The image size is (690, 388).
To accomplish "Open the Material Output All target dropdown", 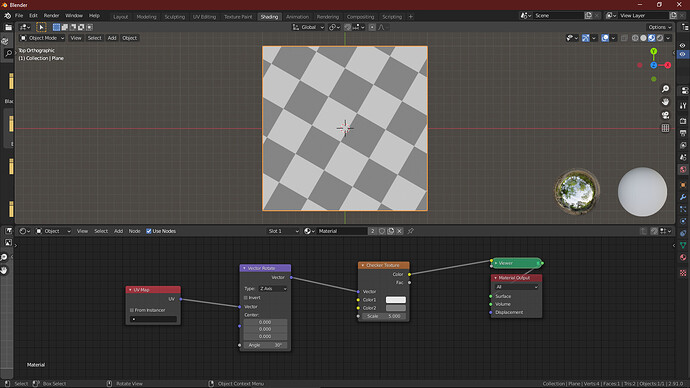I will click(516, 287).
